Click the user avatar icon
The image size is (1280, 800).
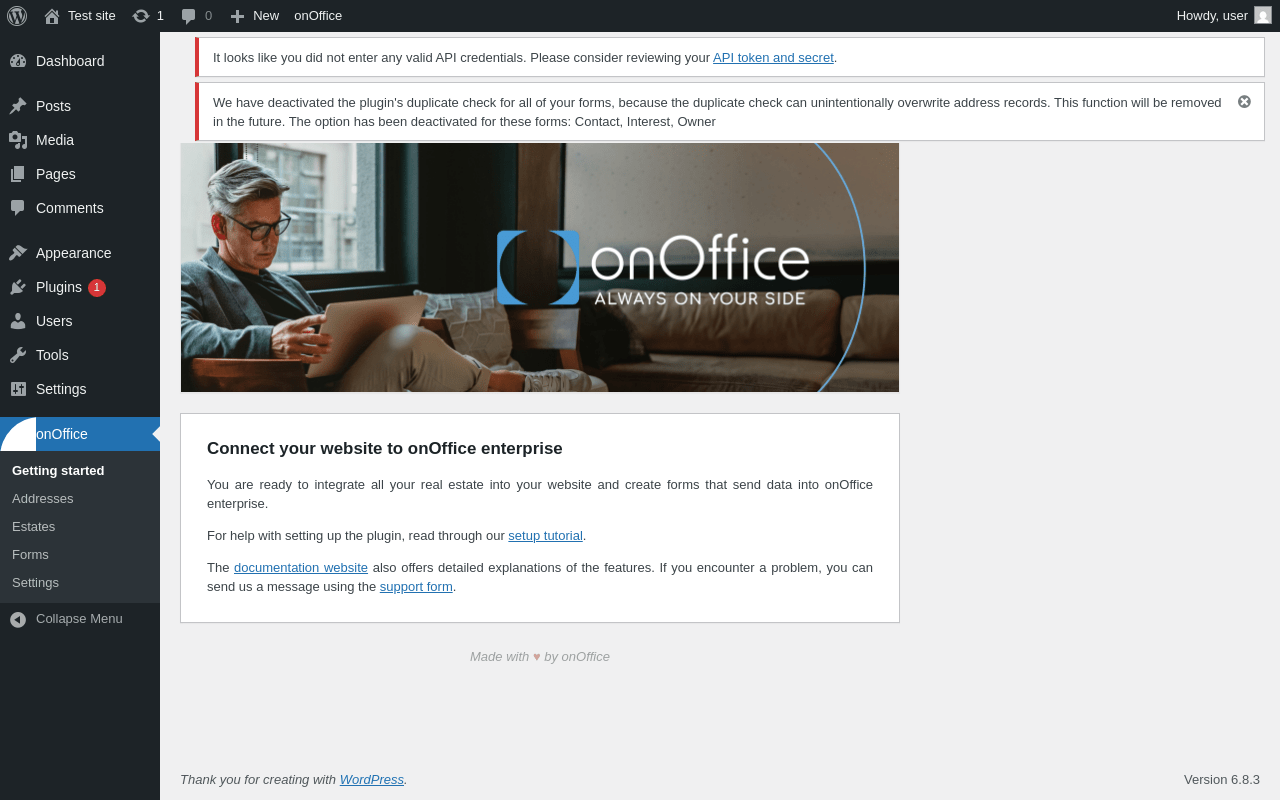[x=1263, y=15]
